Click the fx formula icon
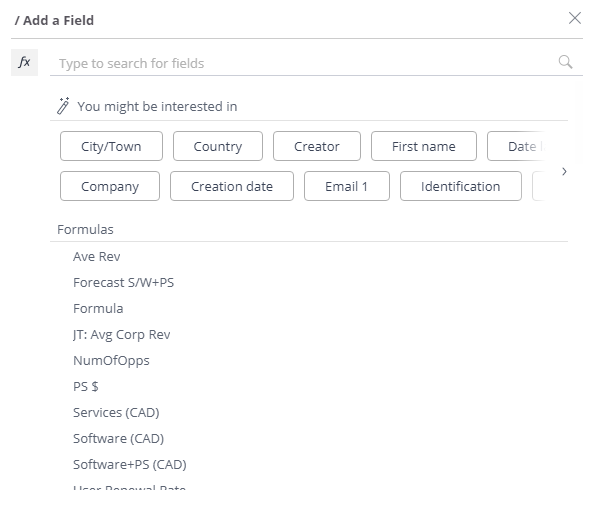Image resolution: width=596 pixels, height=505 pixels. [x=24, y=62]
